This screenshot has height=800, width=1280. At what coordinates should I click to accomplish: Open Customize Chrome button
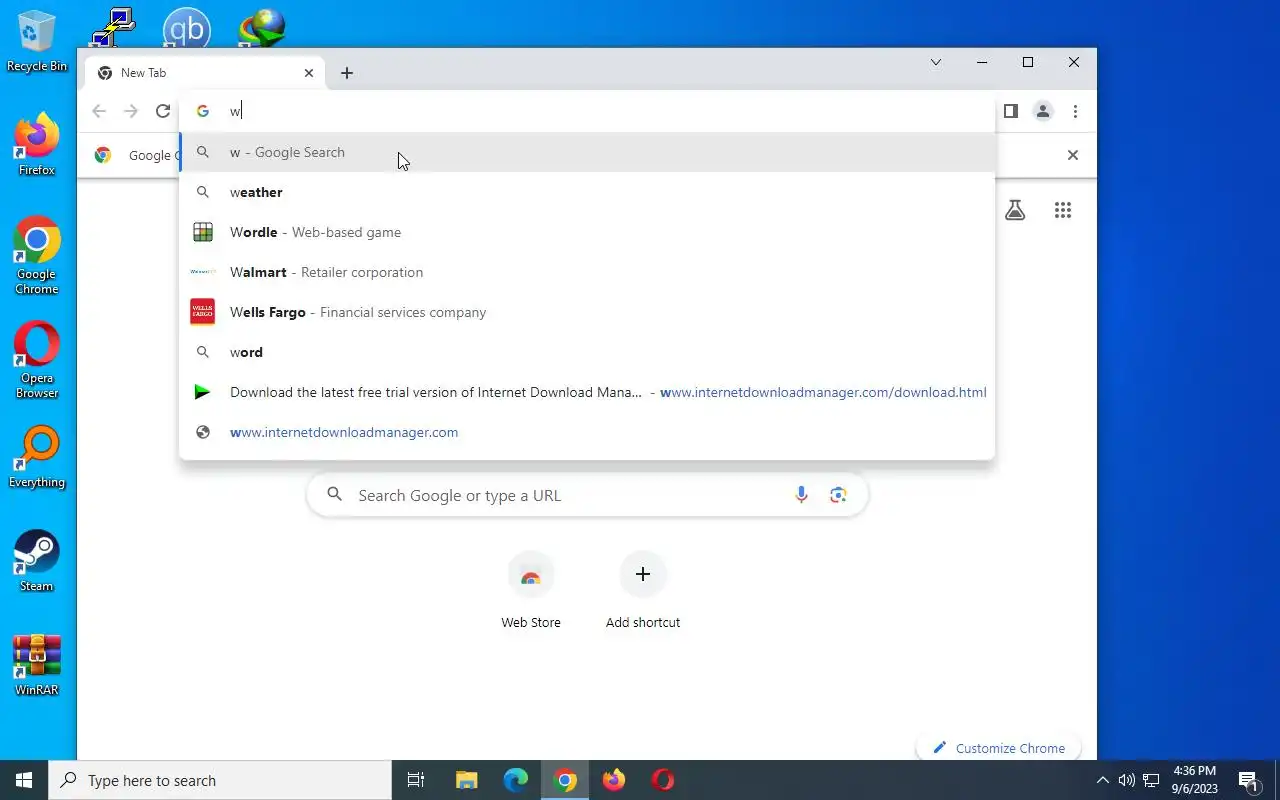tap(998, 748)
